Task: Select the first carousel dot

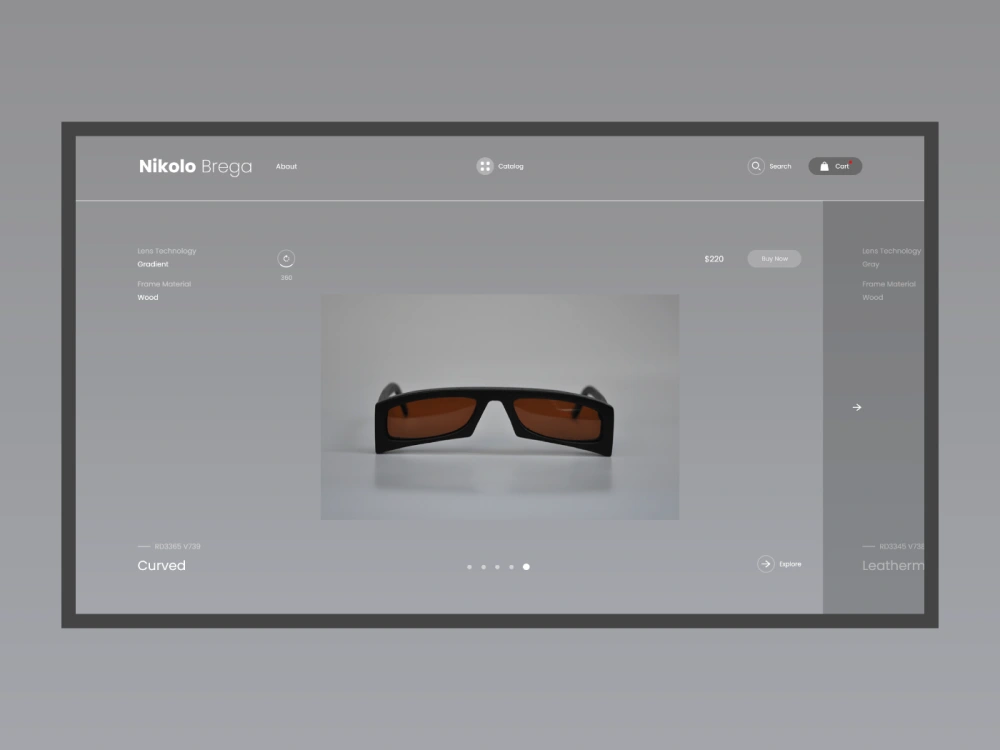Action: 469,567
